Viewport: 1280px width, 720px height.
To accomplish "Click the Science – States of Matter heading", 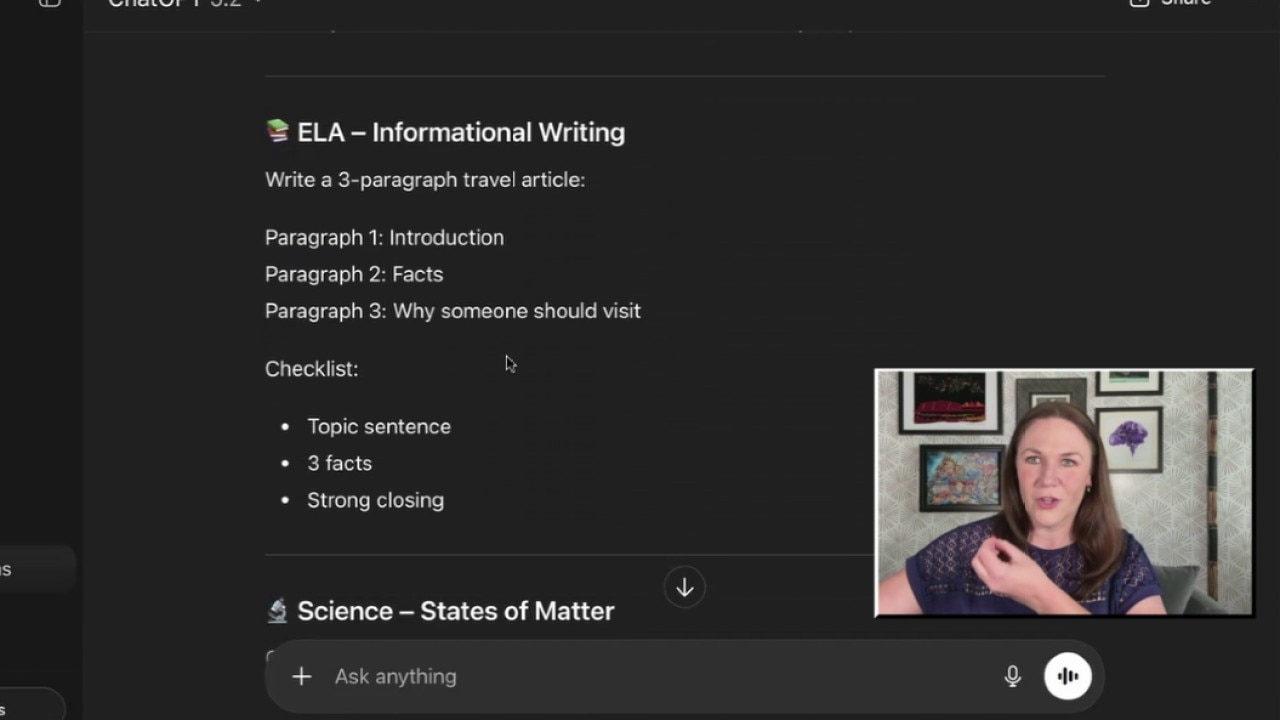I will coord(455,611).
